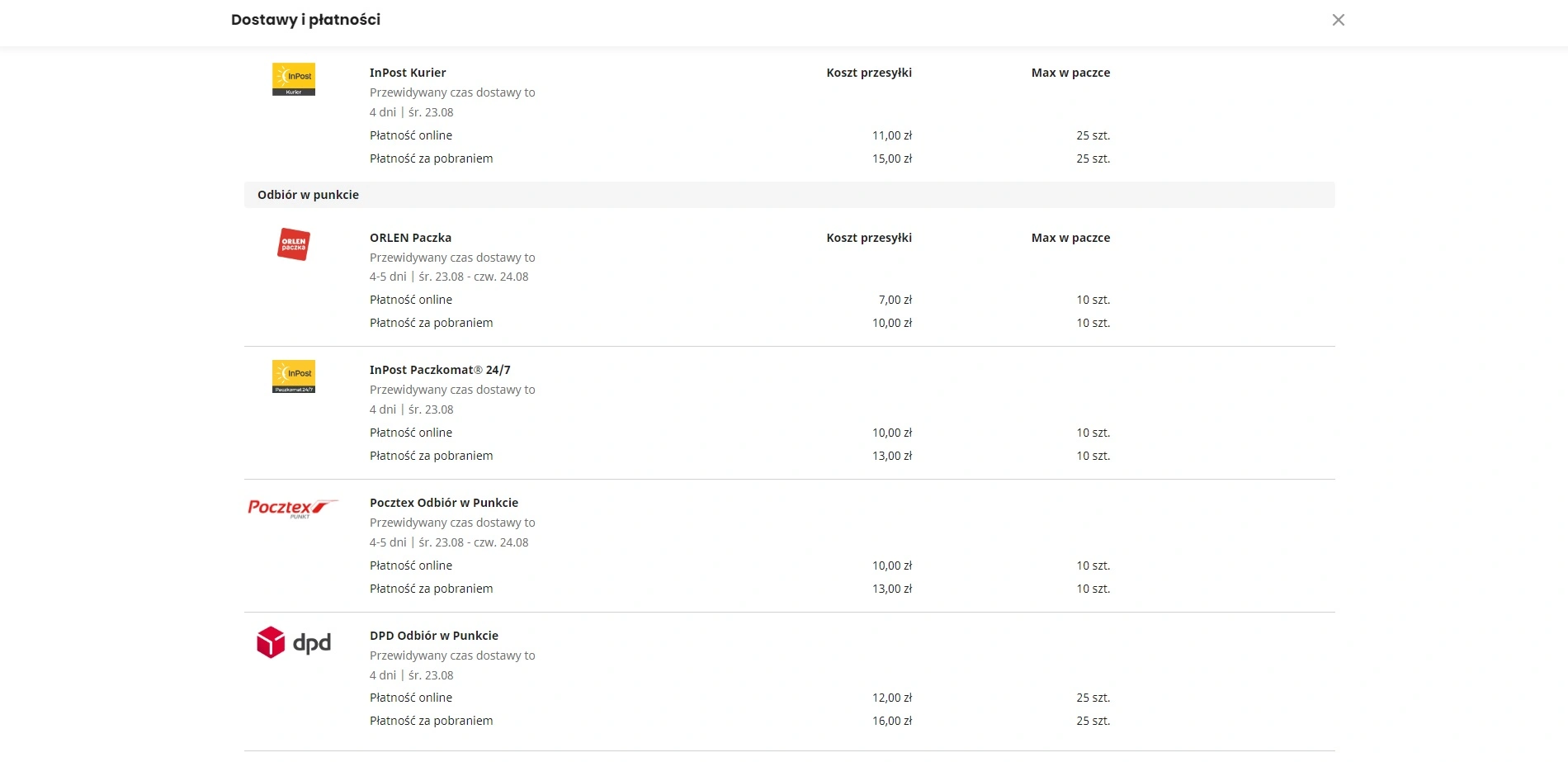Image resolution: width=1568 pixels, height=762 pixels.
Task: Click the Odbiór w punkcie section header
Action: tap(789, 195)
